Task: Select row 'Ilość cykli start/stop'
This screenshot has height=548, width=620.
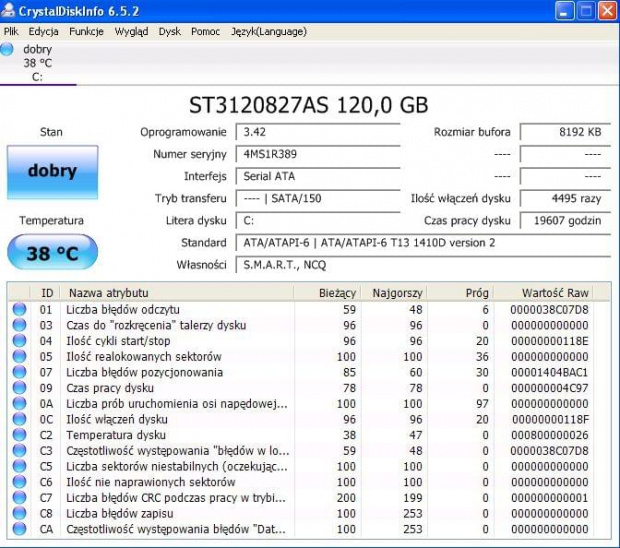Action: tap(309, 341)
